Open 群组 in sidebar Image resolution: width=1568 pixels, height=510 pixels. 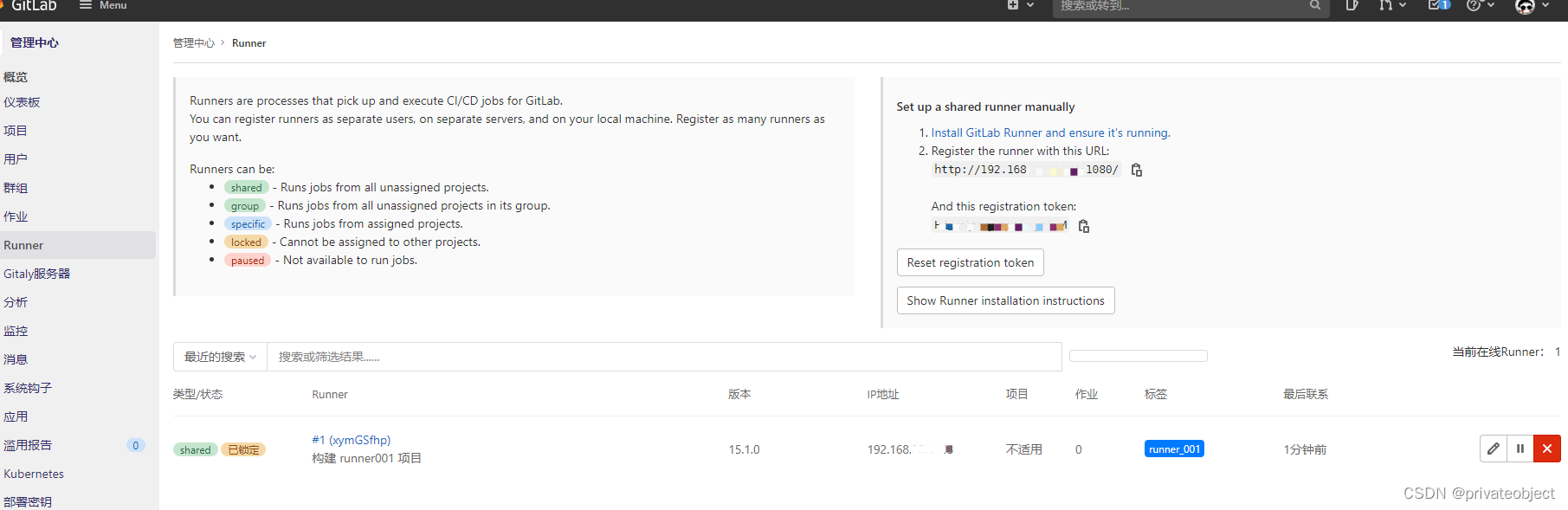[x=16, y=188]
